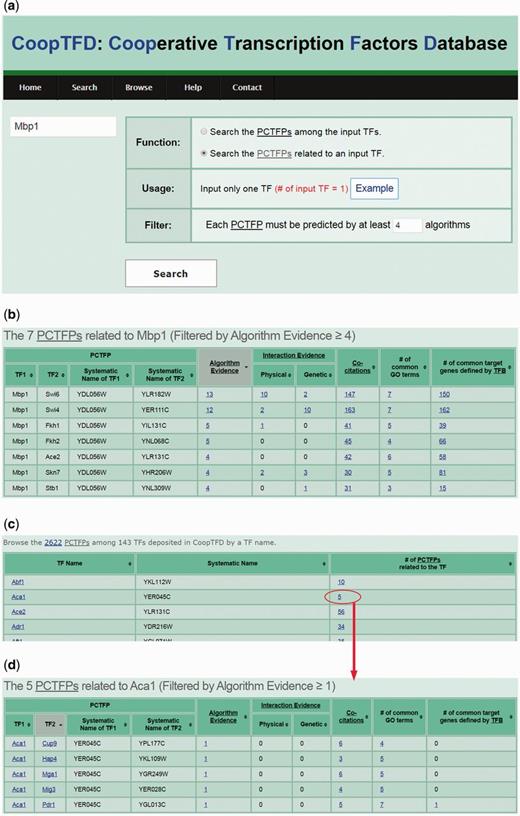This screenshot has height=816, width=520.
Task: Open the Abf1 TF link
Action: [x=18, y=582]
